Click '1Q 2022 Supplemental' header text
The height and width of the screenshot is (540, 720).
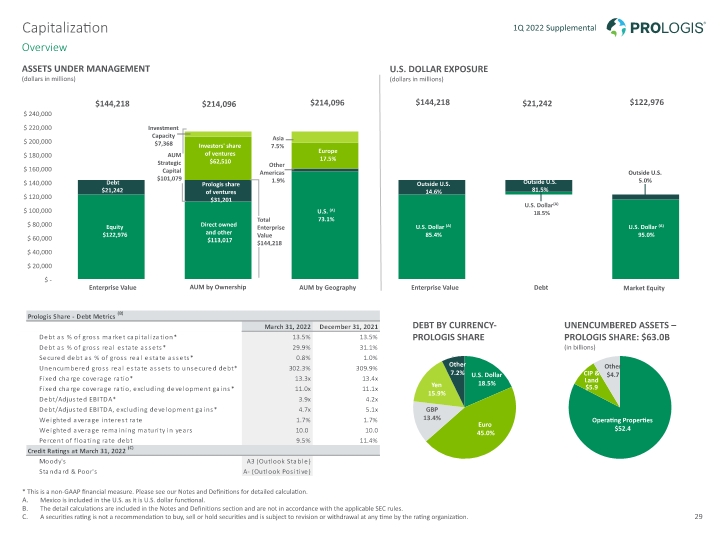click(554, 28)
